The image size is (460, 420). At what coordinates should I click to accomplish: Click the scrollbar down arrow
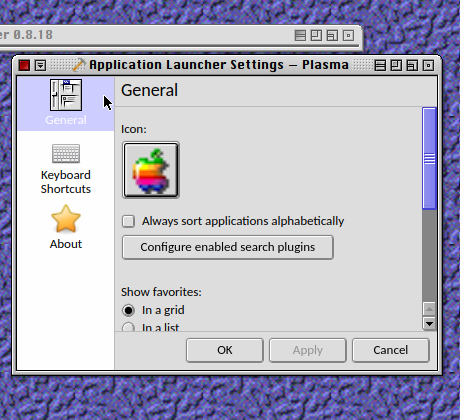[429, 323]
